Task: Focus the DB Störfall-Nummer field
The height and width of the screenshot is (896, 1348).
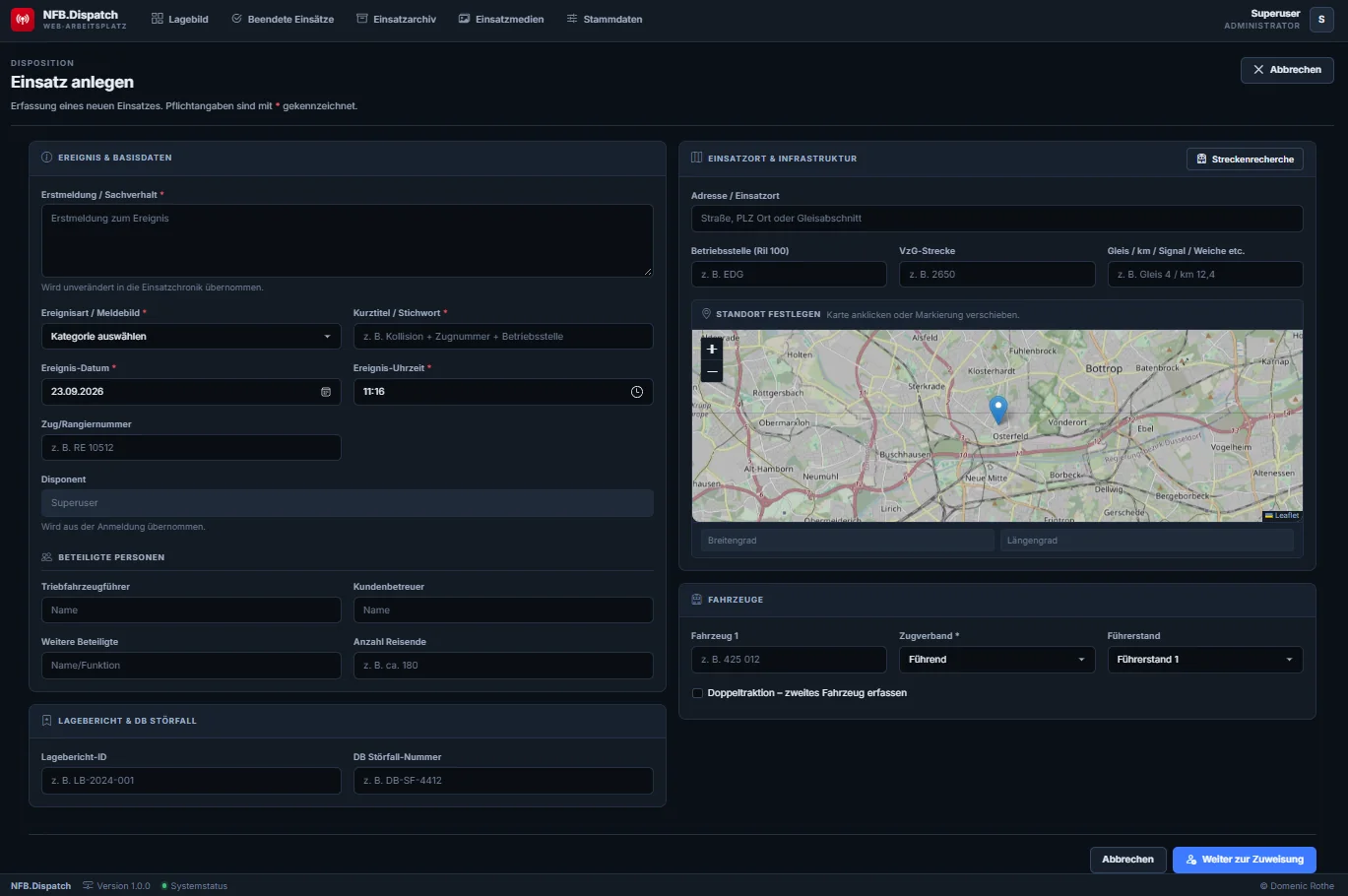Action: point(503,781)
